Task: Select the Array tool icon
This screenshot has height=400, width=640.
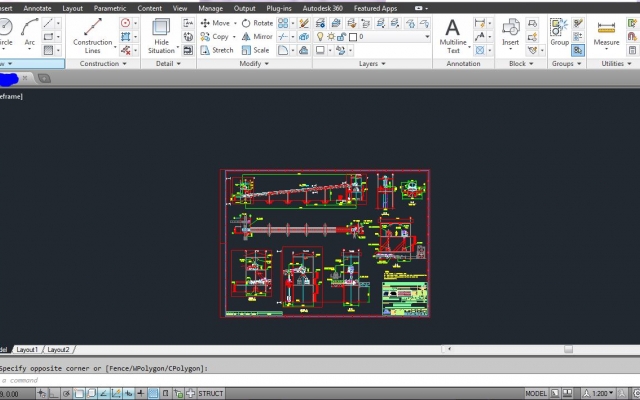Action: pos(282,23)
